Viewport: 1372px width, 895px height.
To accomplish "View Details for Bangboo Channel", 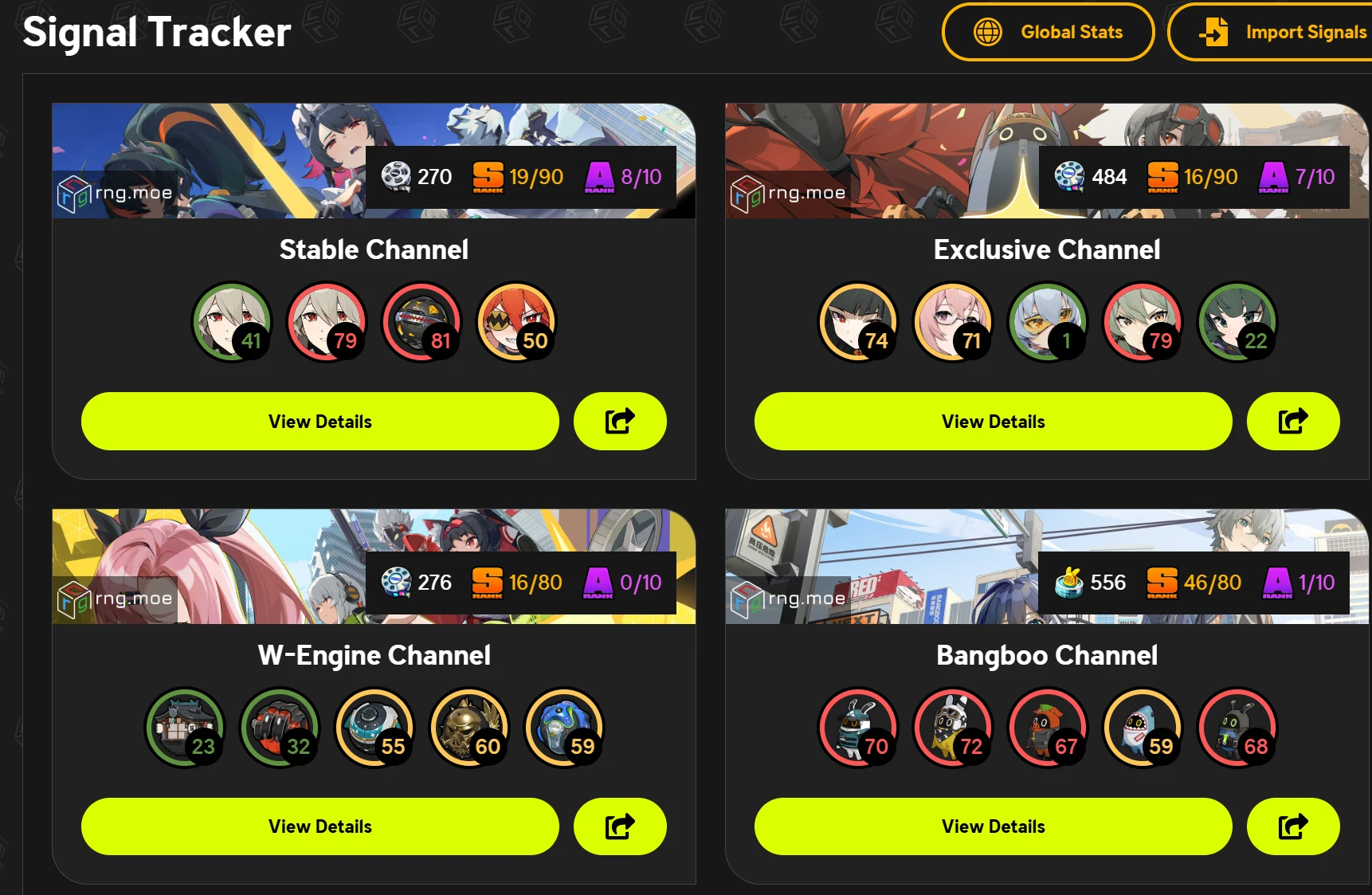I will [x=993, y=826].
